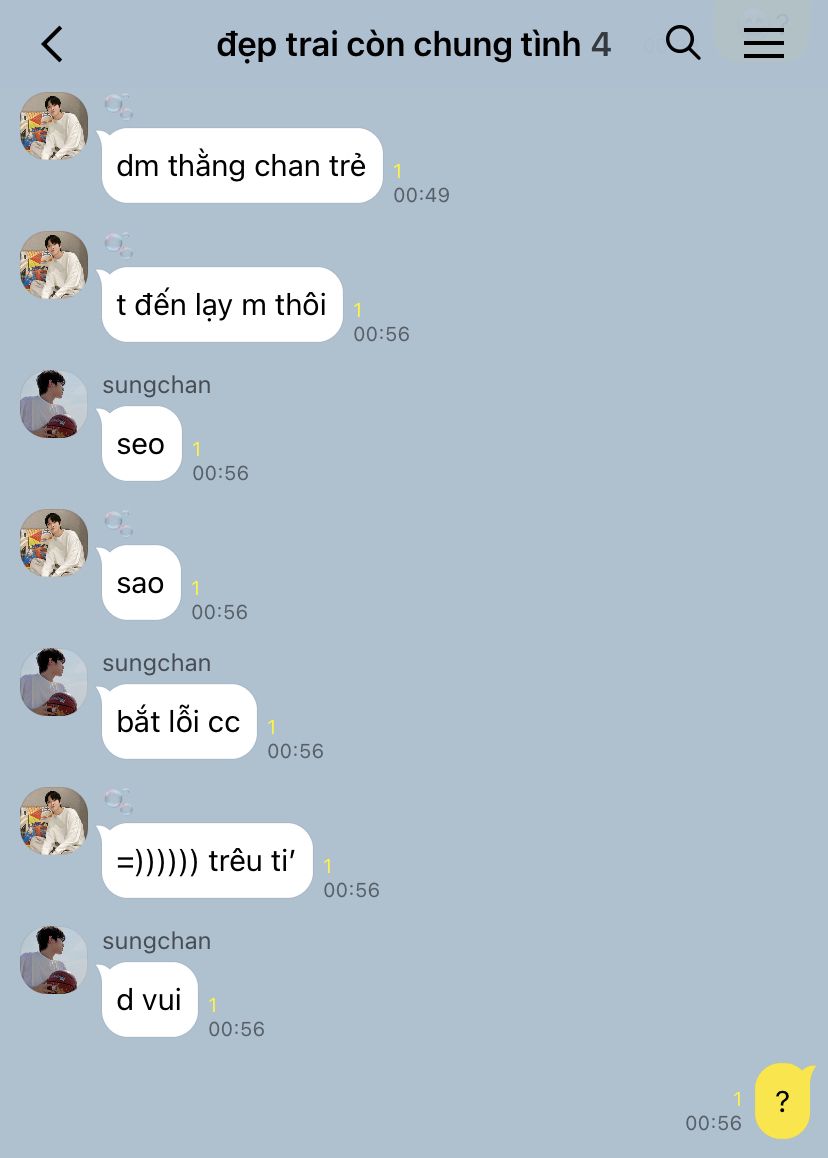The width and height of the screenshot is (828, 1158).
Task: Open the hamburger menu in chat header
Action: click(764, 43)
